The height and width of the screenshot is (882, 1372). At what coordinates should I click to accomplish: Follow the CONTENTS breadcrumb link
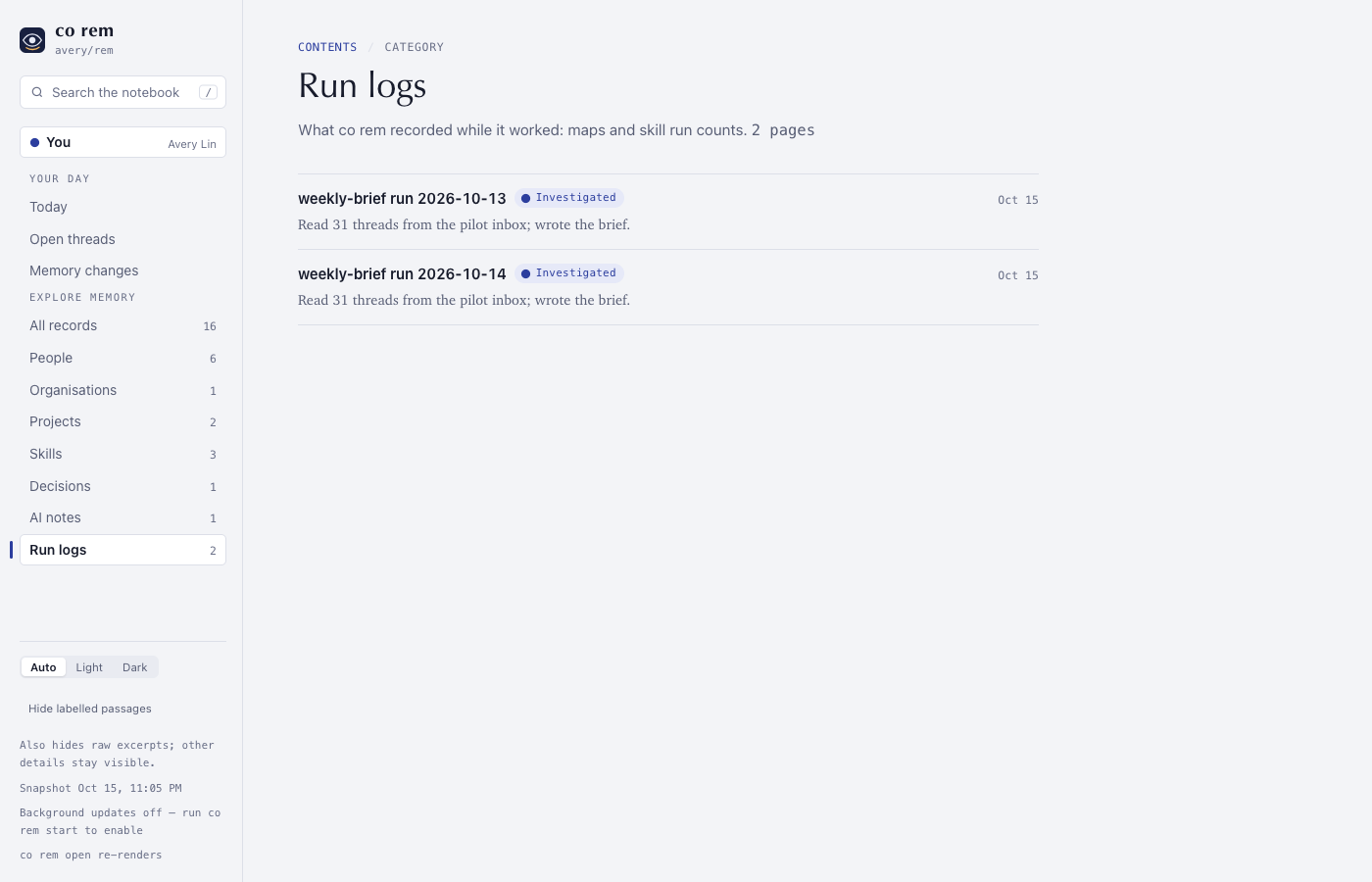tap(327, 47)
